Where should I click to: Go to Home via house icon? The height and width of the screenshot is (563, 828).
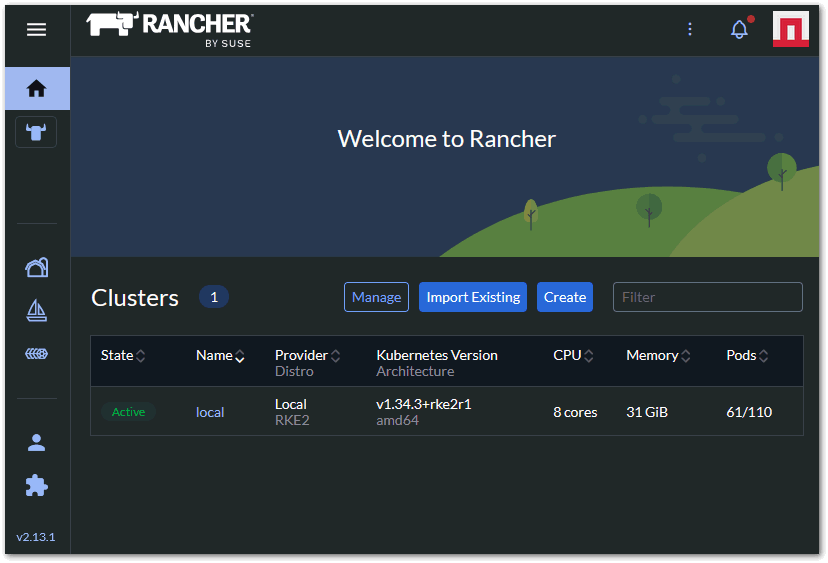36,88
